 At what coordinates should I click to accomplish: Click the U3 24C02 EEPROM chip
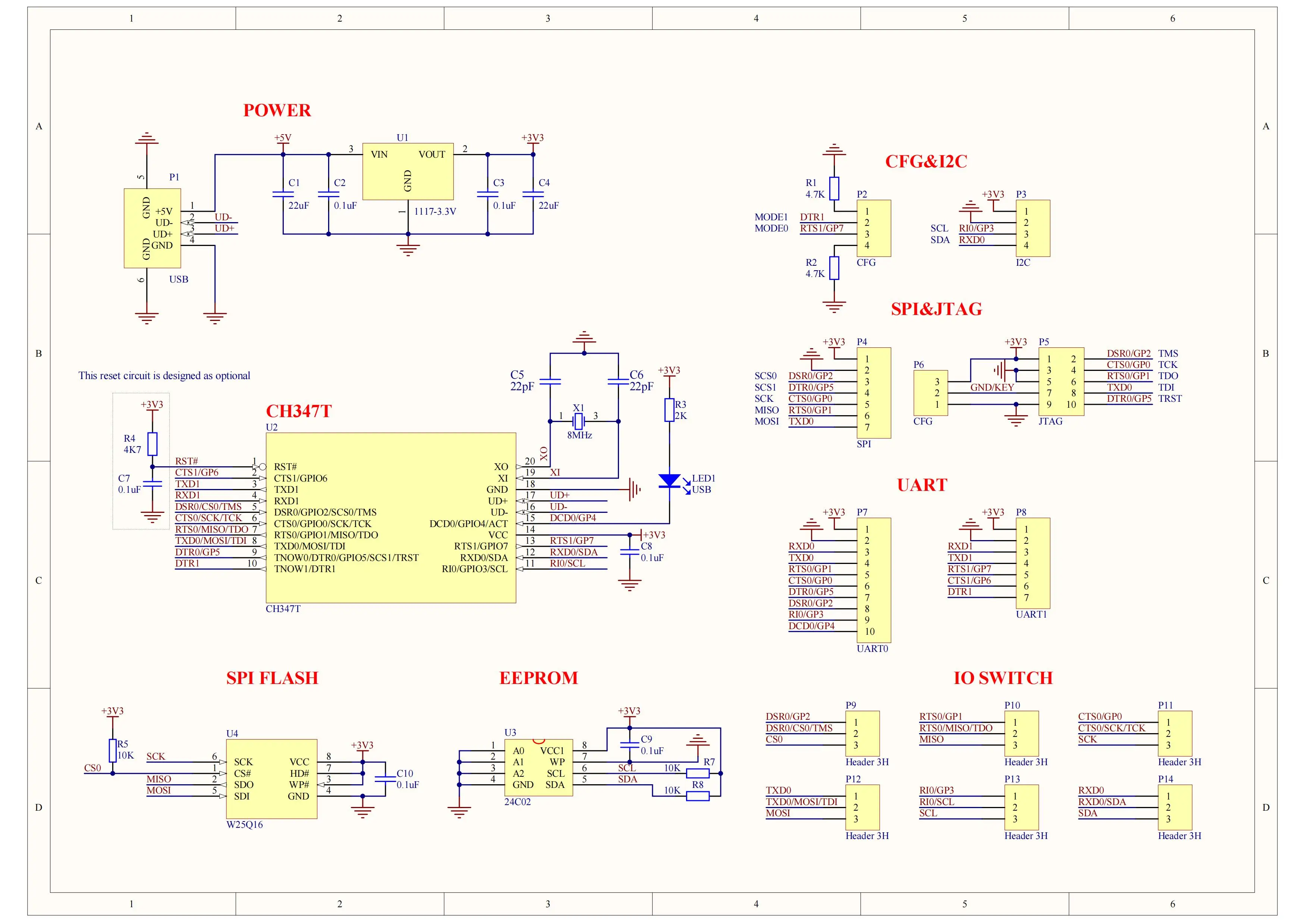[x=538, y=767]
